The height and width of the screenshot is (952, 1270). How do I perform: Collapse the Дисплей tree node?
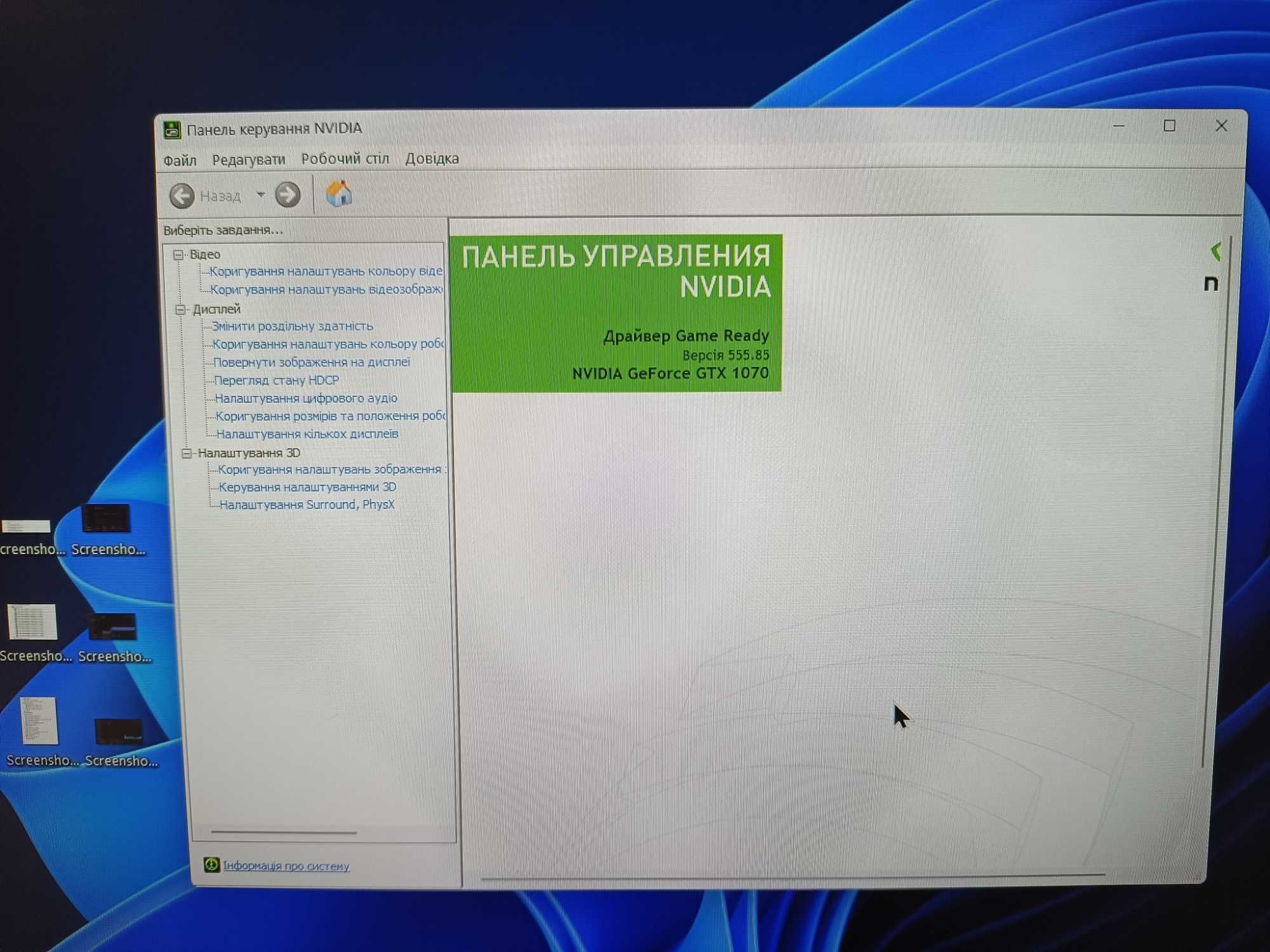point(181,310)
